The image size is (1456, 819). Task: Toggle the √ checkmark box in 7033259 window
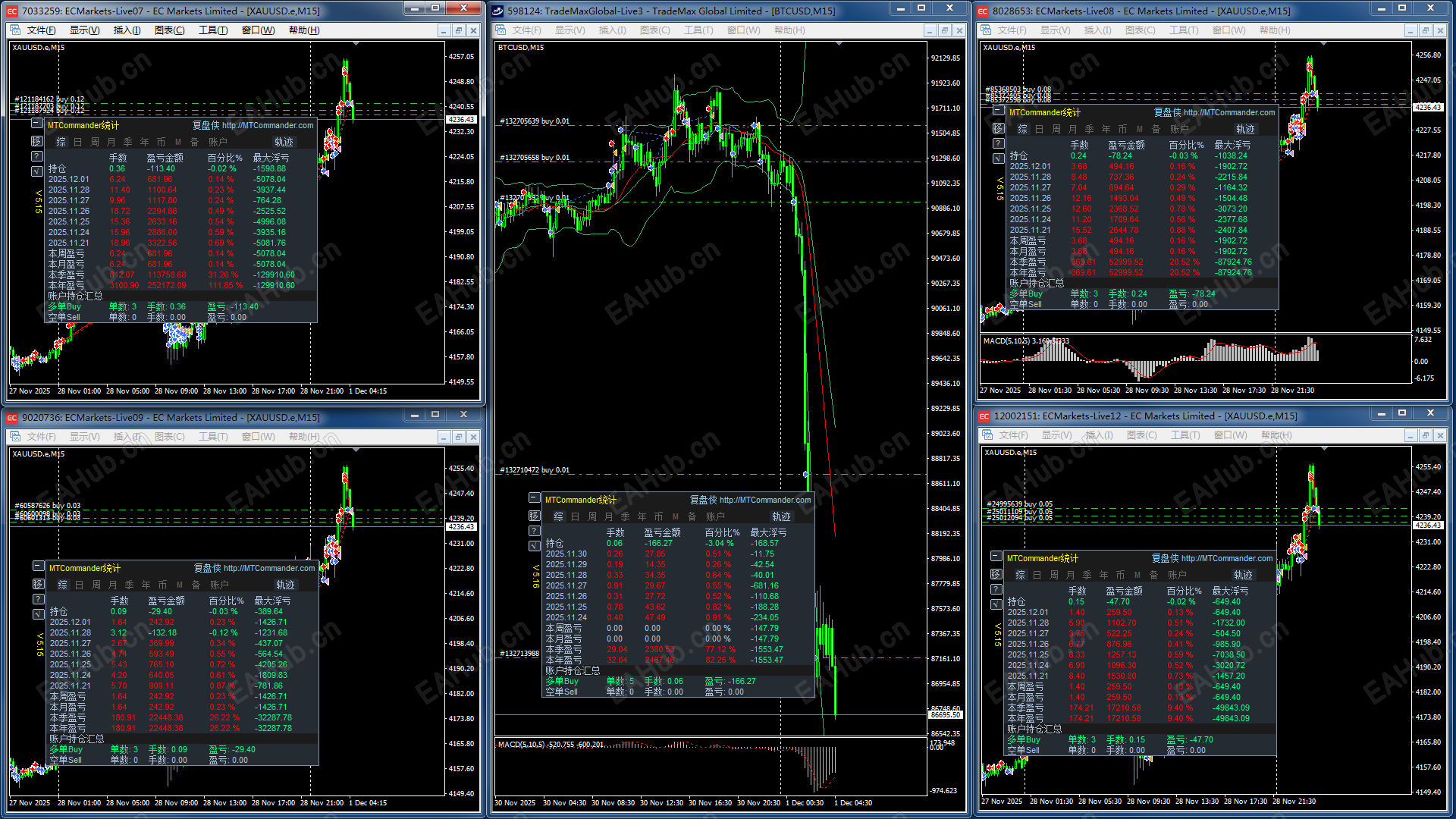click(x=36, y=171)
